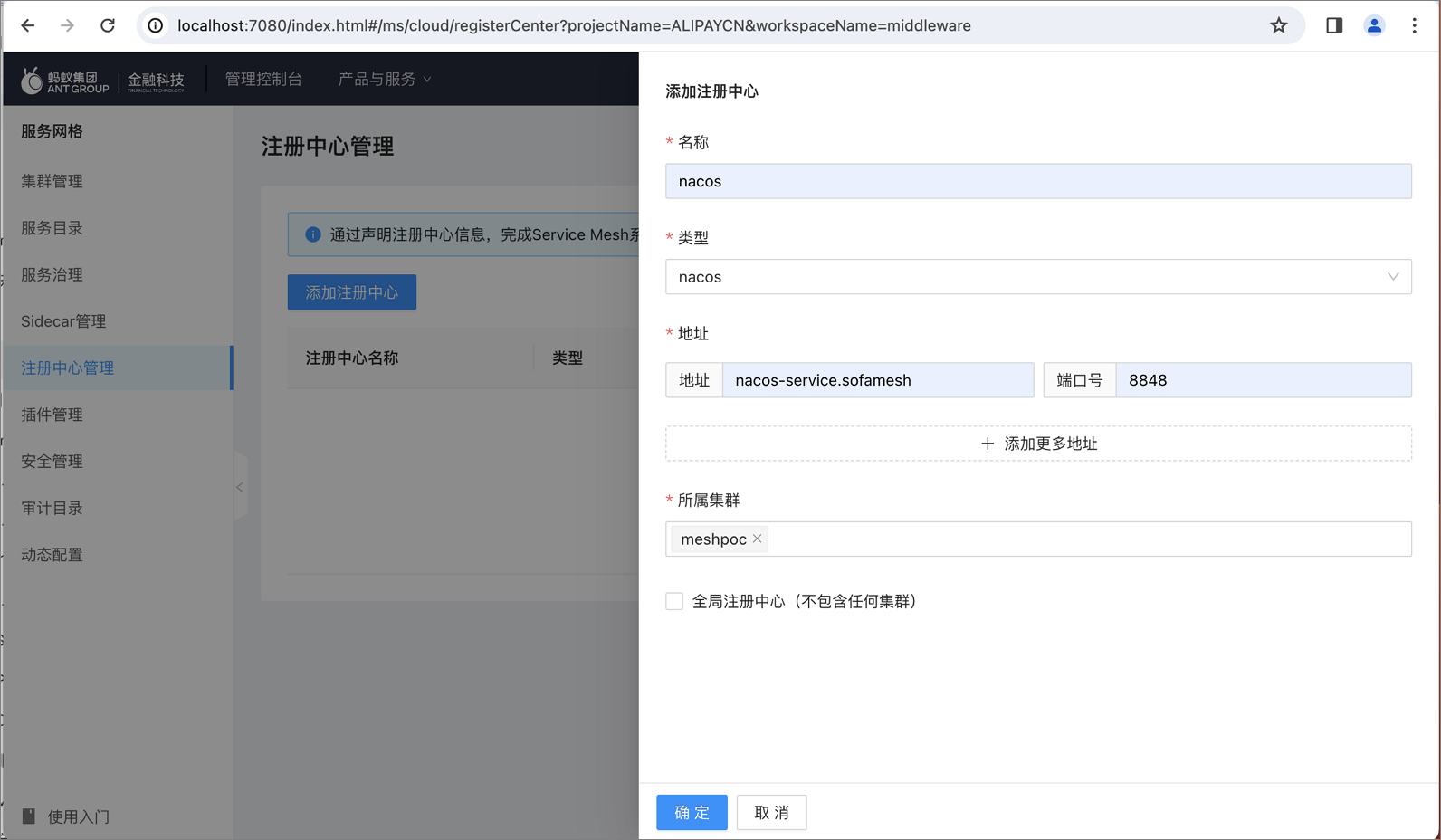Open the 使用入门 guide icon

pos(29,816)
